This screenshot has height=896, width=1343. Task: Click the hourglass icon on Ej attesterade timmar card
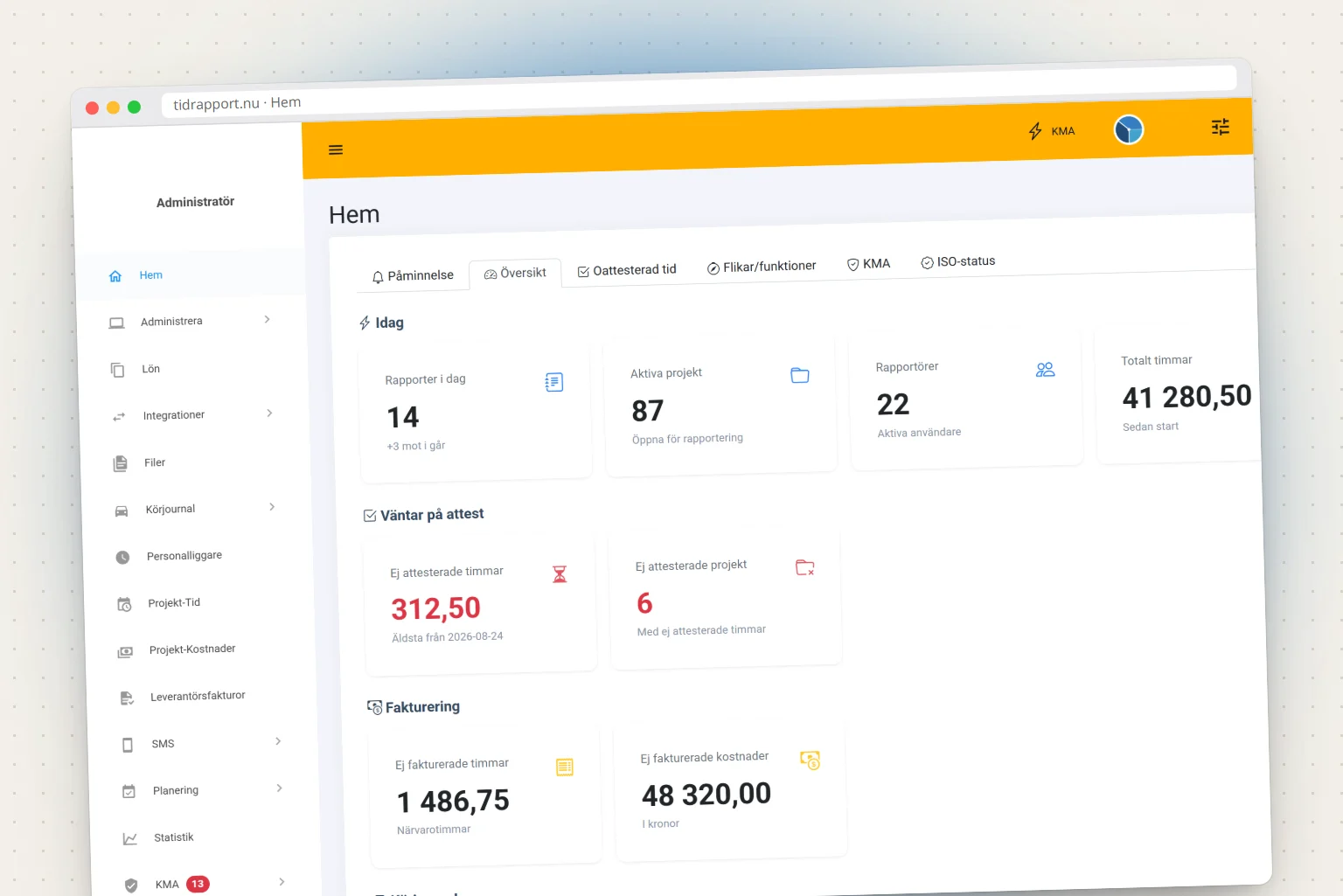560,573
